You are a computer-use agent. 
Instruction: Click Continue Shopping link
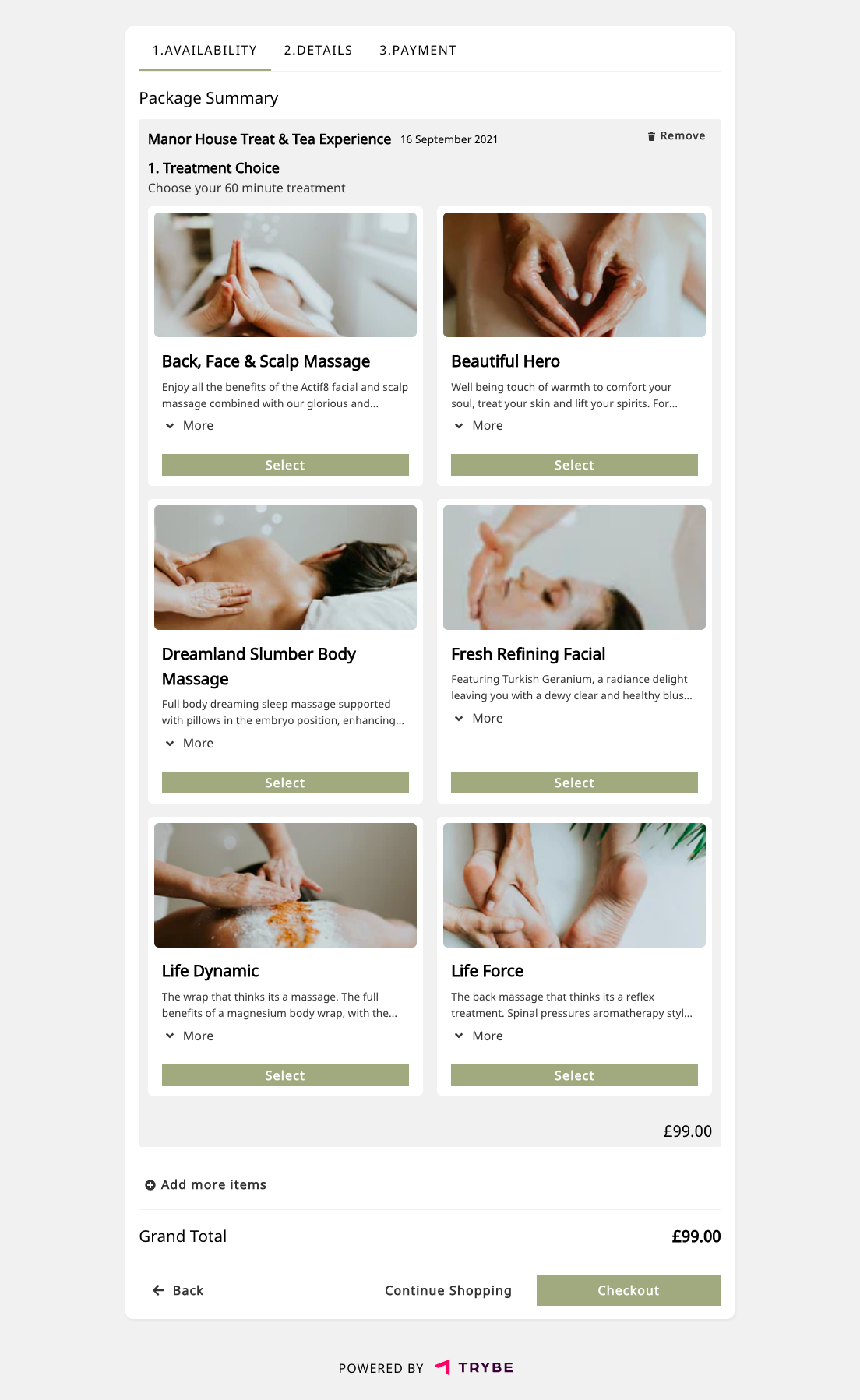(x=448, y=1290)
